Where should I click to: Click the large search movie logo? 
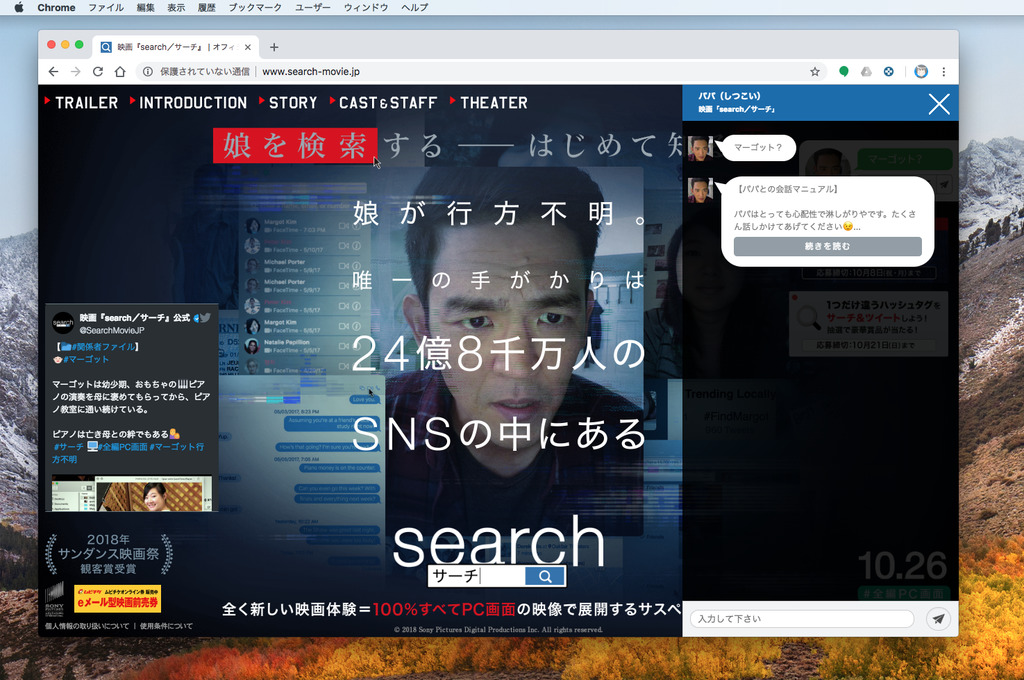point(499,541)
